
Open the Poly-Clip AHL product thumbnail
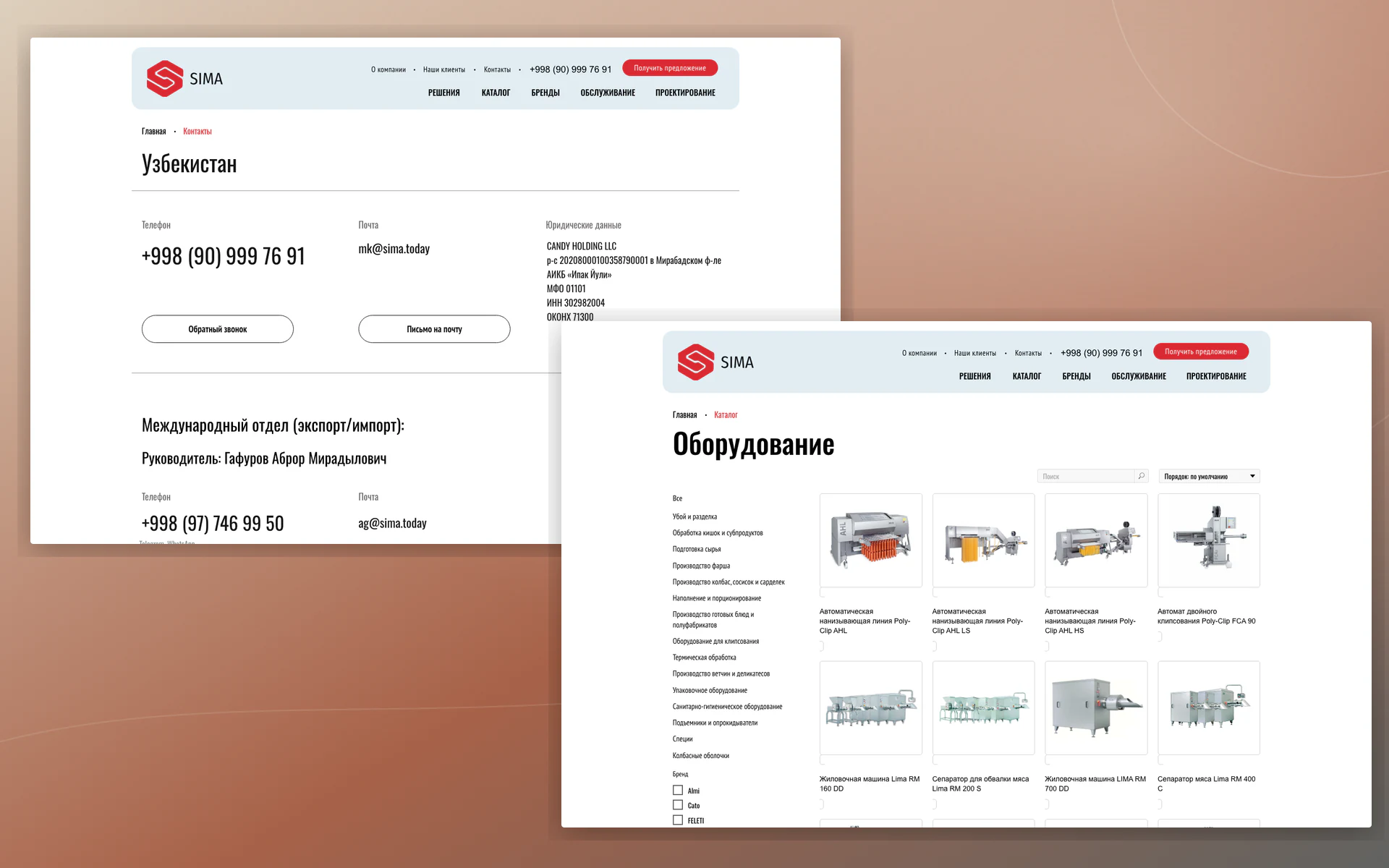[x=871, y=540]
